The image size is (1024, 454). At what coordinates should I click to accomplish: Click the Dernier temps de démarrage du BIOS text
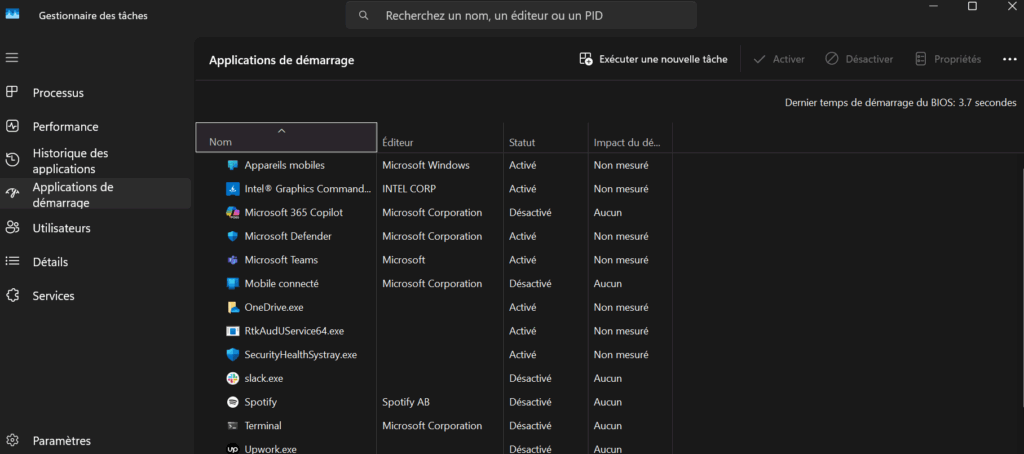[x=901, y=103]
